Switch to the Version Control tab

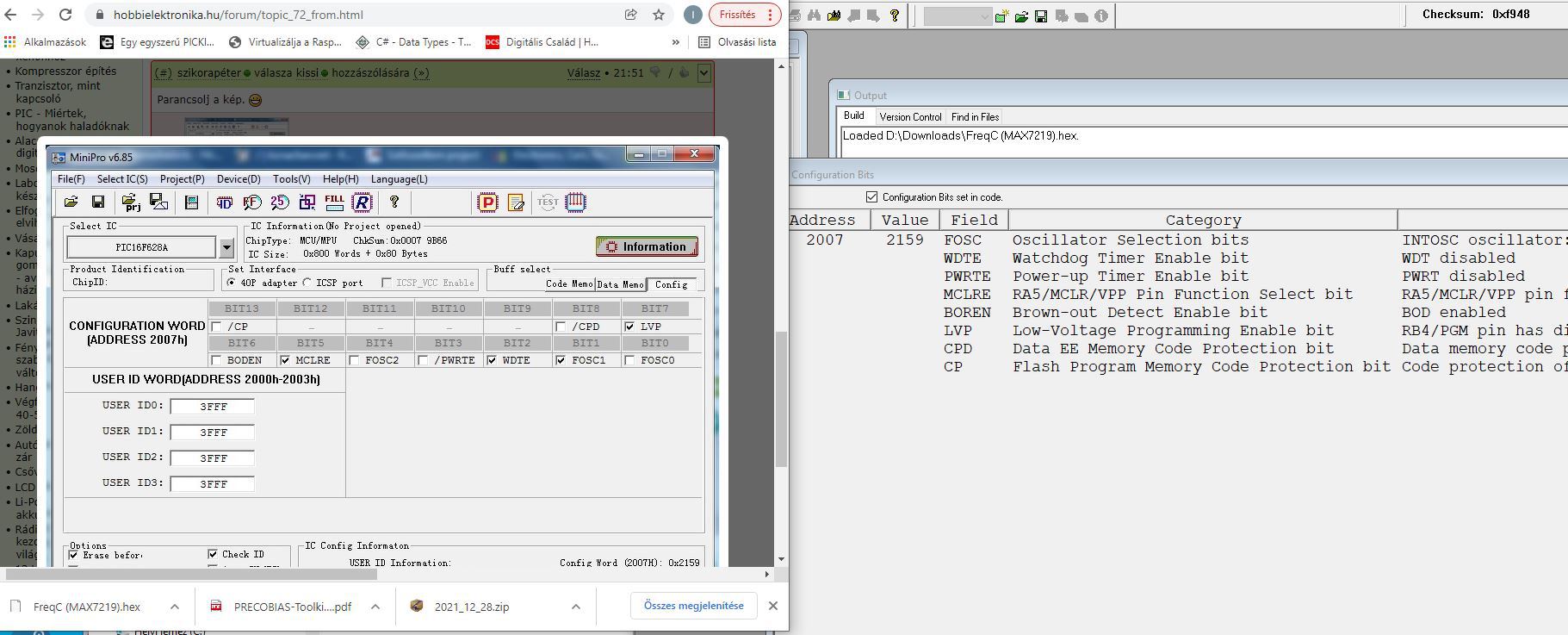click(910, 117)
